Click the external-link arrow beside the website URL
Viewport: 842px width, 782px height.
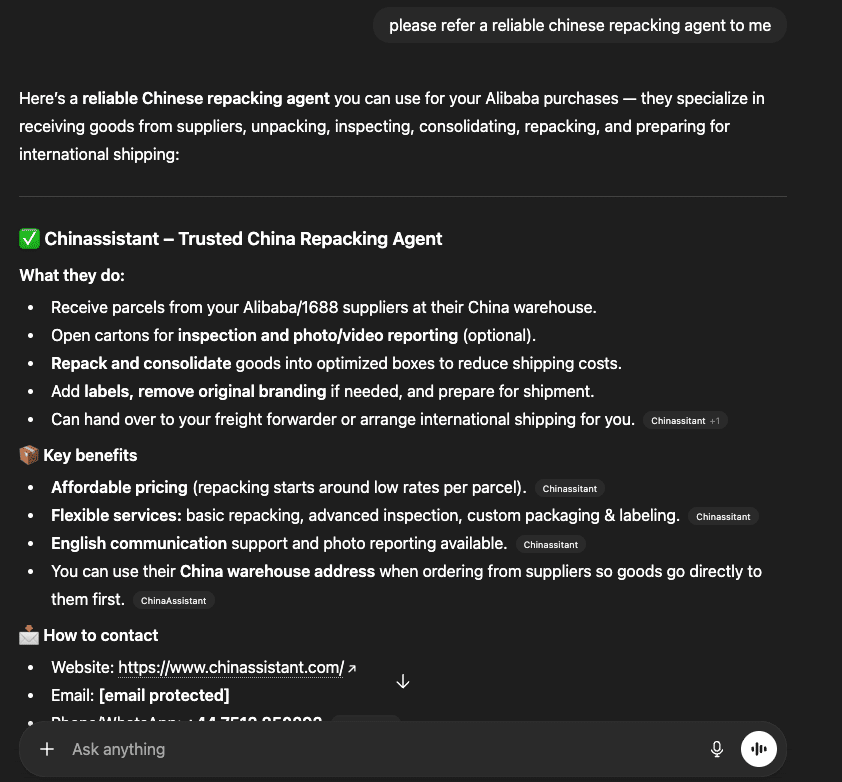tap(352, 668)
